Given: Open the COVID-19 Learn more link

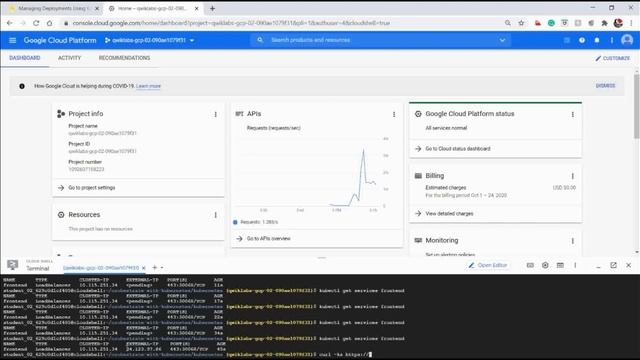Looking at the screenshot, I should click(x=148, y=86).
